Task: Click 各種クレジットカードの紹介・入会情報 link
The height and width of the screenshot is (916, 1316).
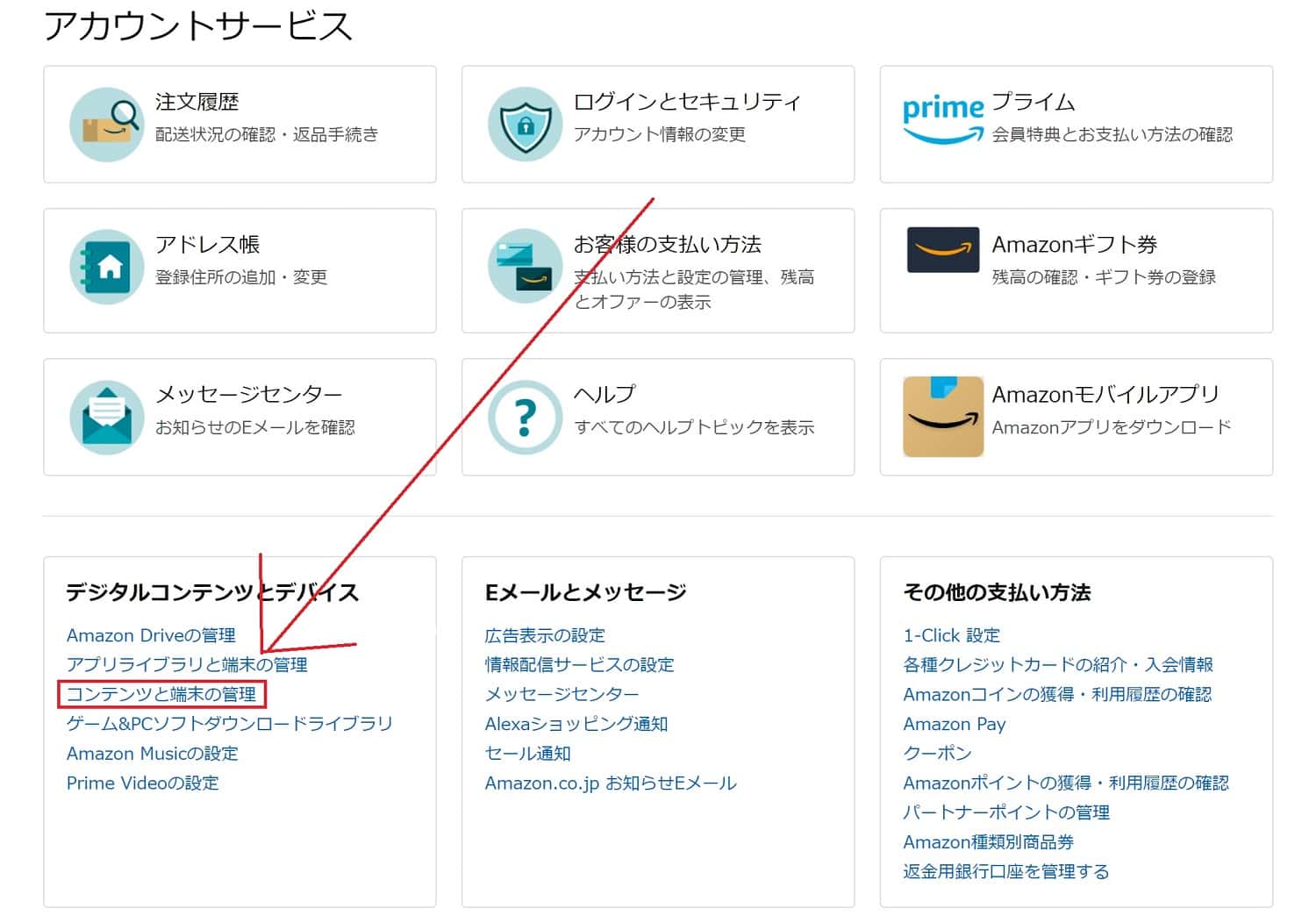Action: point(1059,664)
